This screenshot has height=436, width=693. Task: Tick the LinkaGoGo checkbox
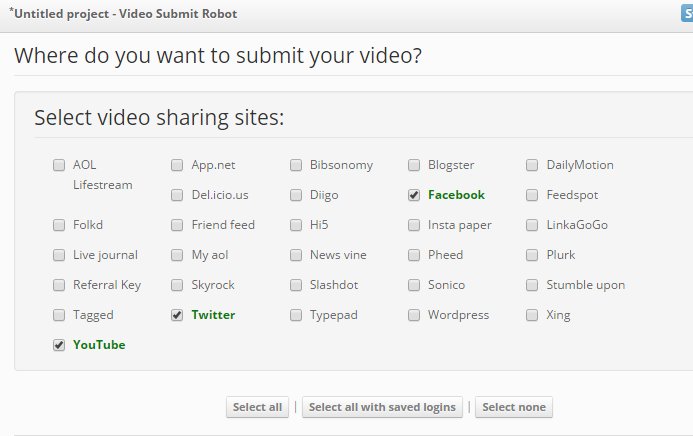pyautogui.click(x=532, y=225)
